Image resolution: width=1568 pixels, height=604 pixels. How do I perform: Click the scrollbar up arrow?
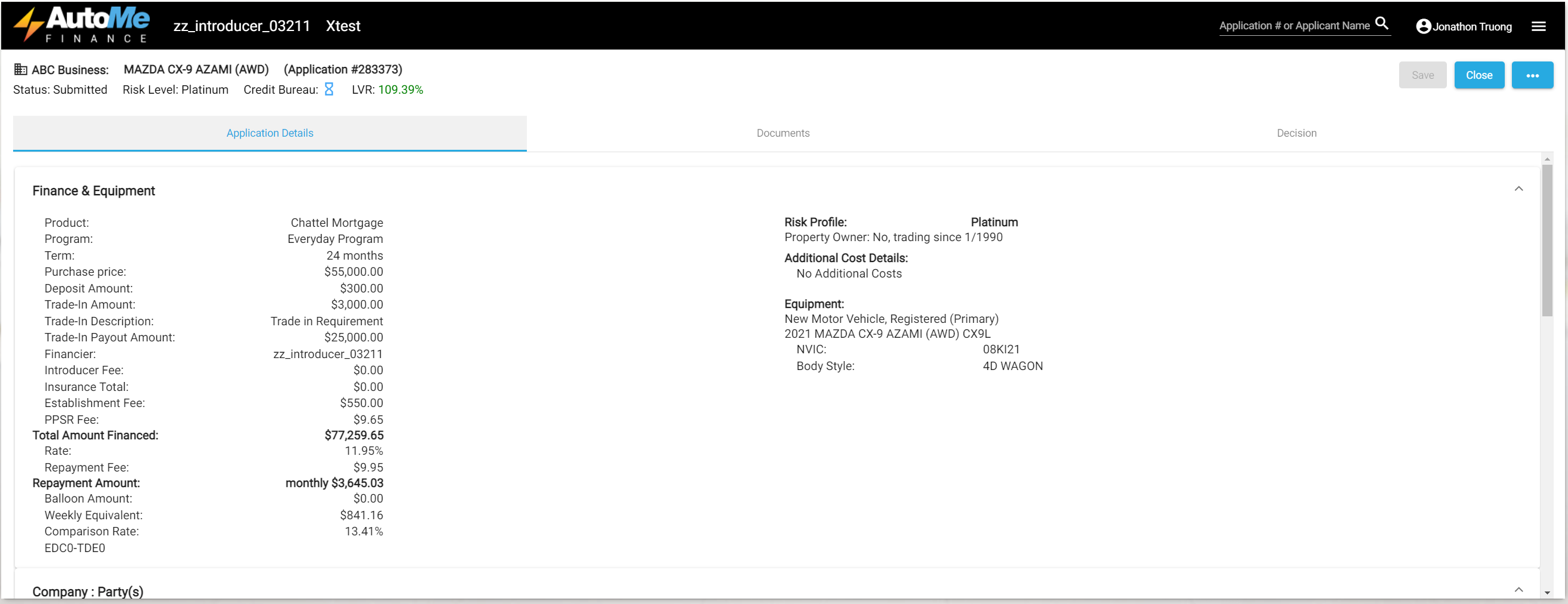[x=1547, y=159]
